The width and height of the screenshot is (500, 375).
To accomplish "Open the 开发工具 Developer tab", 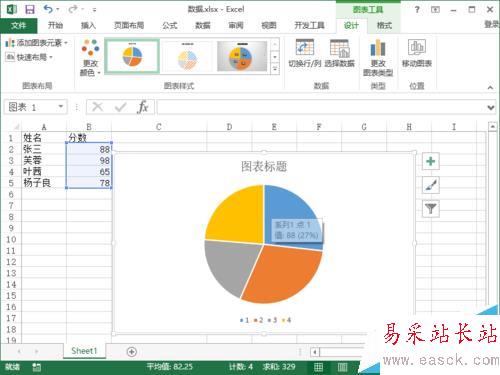I will click(309, 25).
